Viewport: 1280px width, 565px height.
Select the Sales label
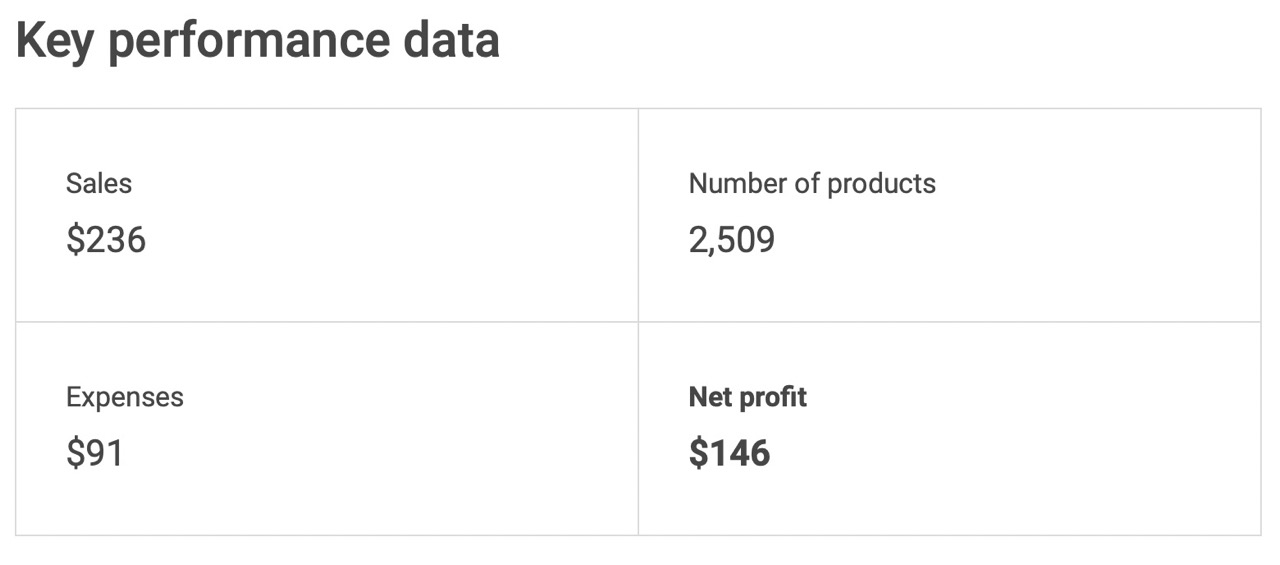pos(99,184)
